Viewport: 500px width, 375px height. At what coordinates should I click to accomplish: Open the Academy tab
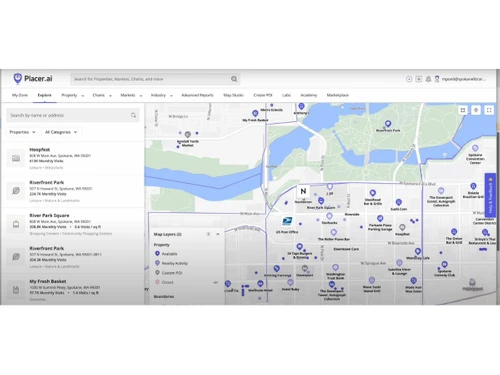tap(308, 95)
